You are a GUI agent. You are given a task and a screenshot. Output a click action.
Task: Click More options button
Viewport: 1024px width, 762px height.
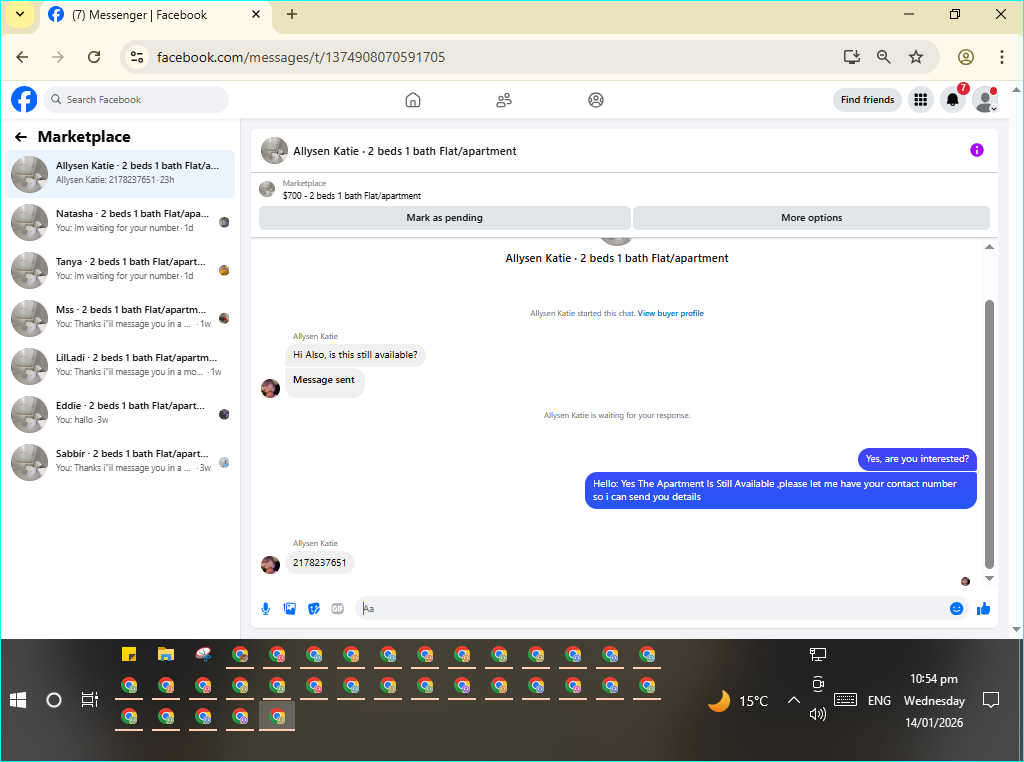pos(812,218)
